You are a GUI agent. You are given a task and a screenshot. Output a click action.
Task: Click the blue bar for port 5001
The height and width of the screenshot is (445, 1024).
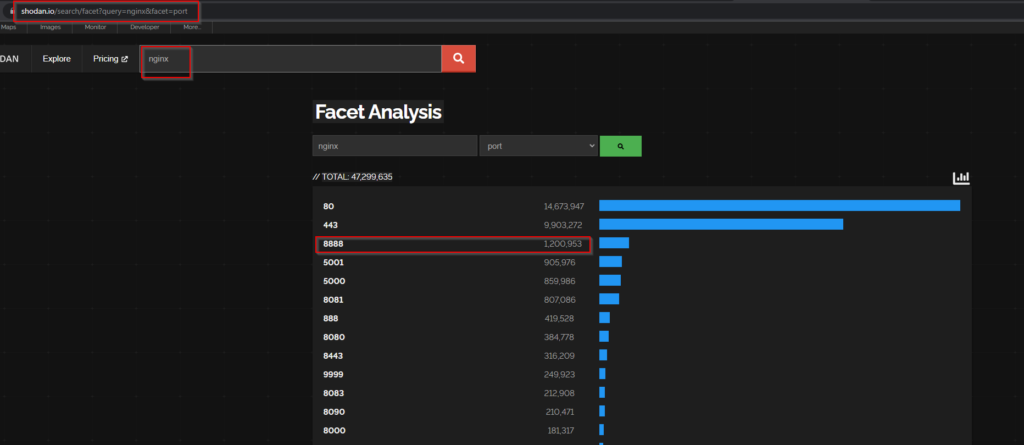[x=610, y=262]
